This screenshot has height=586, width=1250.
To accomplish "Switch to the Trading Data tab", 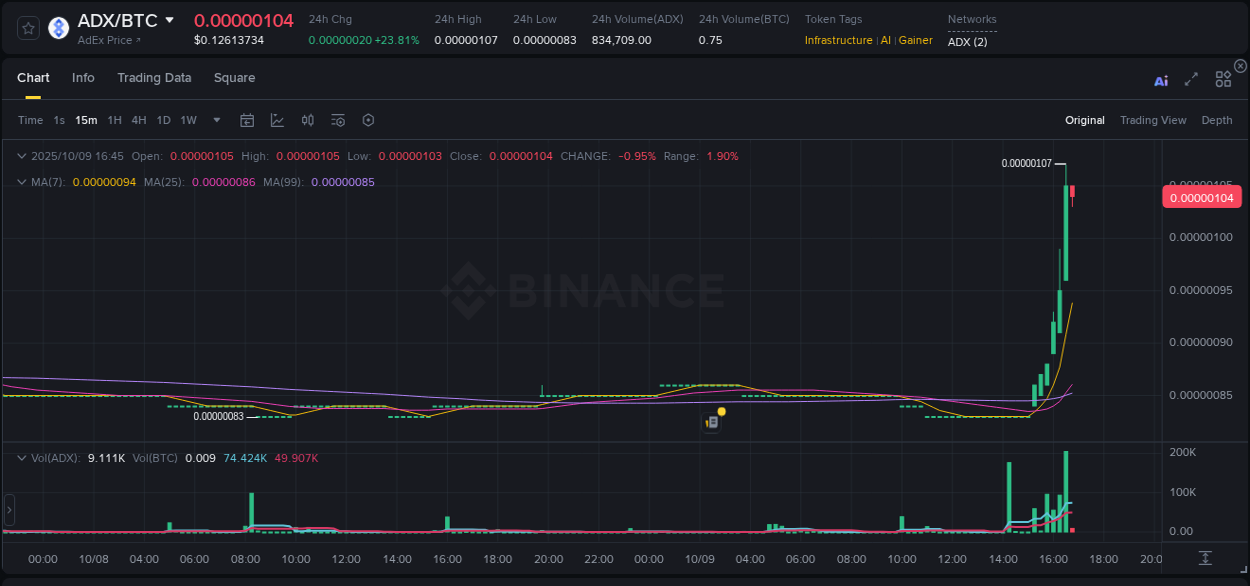I will (154, 77).
